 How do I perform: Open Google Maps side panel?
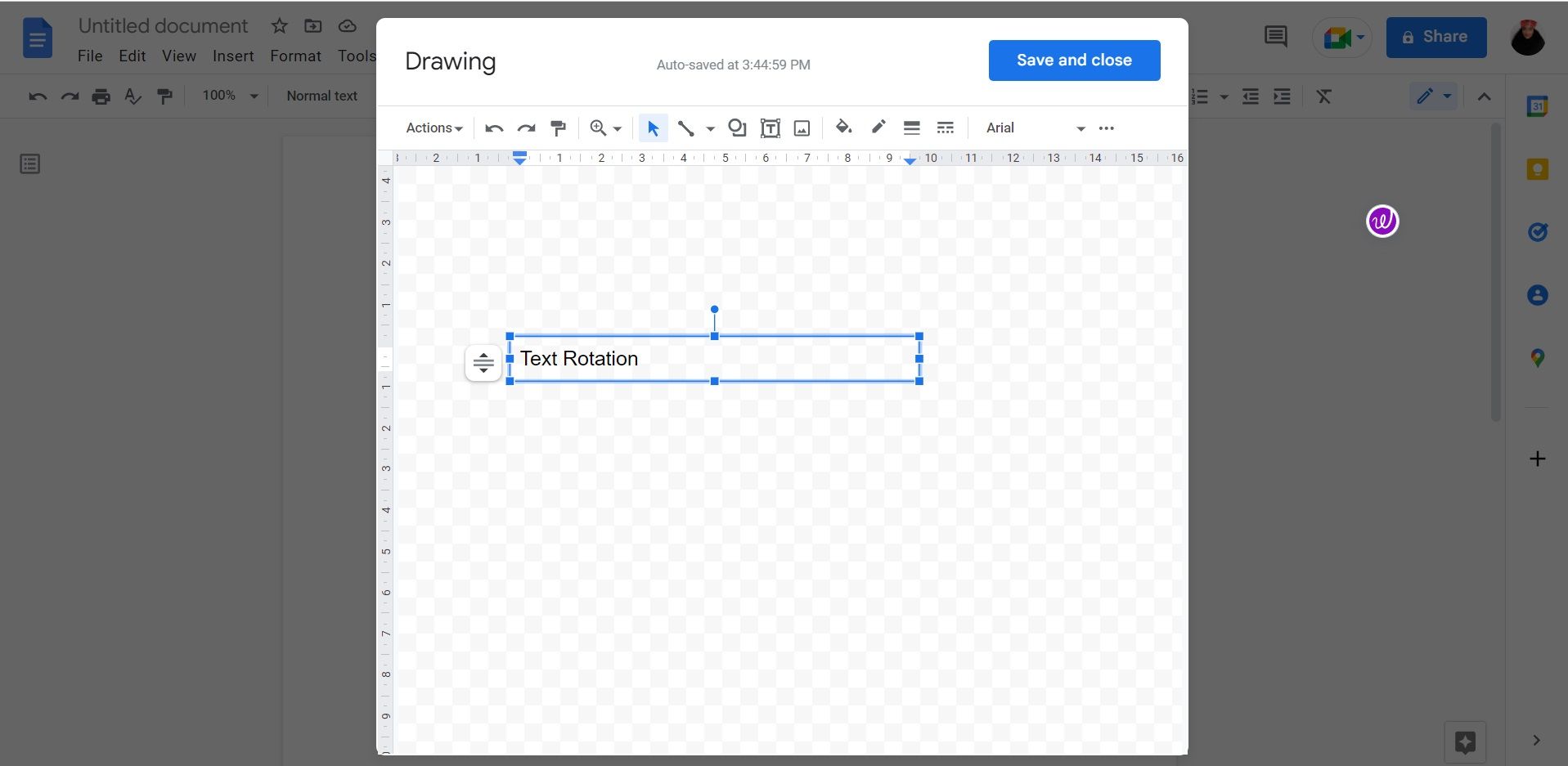pos(1538,358)
